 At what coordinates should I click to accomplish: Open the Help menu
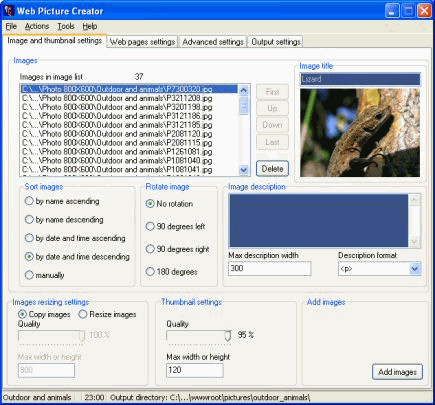point(90,26)
